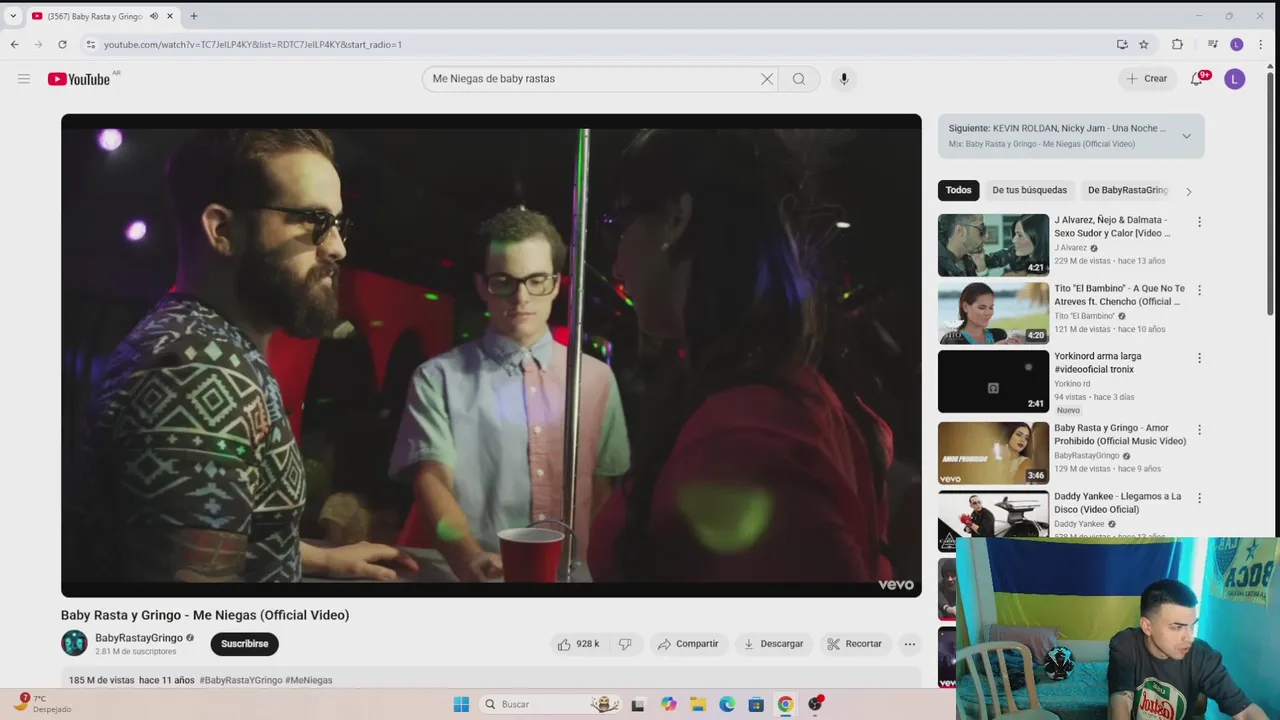Go back in browser history
The image size is (1280, 720).
(x=14, y=44)
